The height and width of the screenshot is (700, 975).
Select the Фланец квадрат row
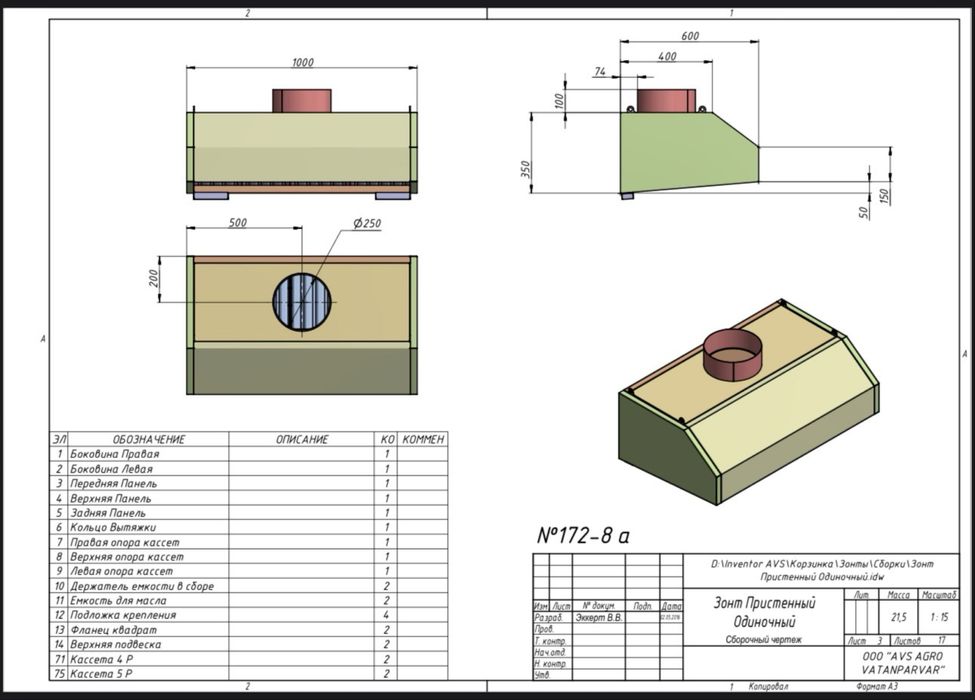click(249, 630)
